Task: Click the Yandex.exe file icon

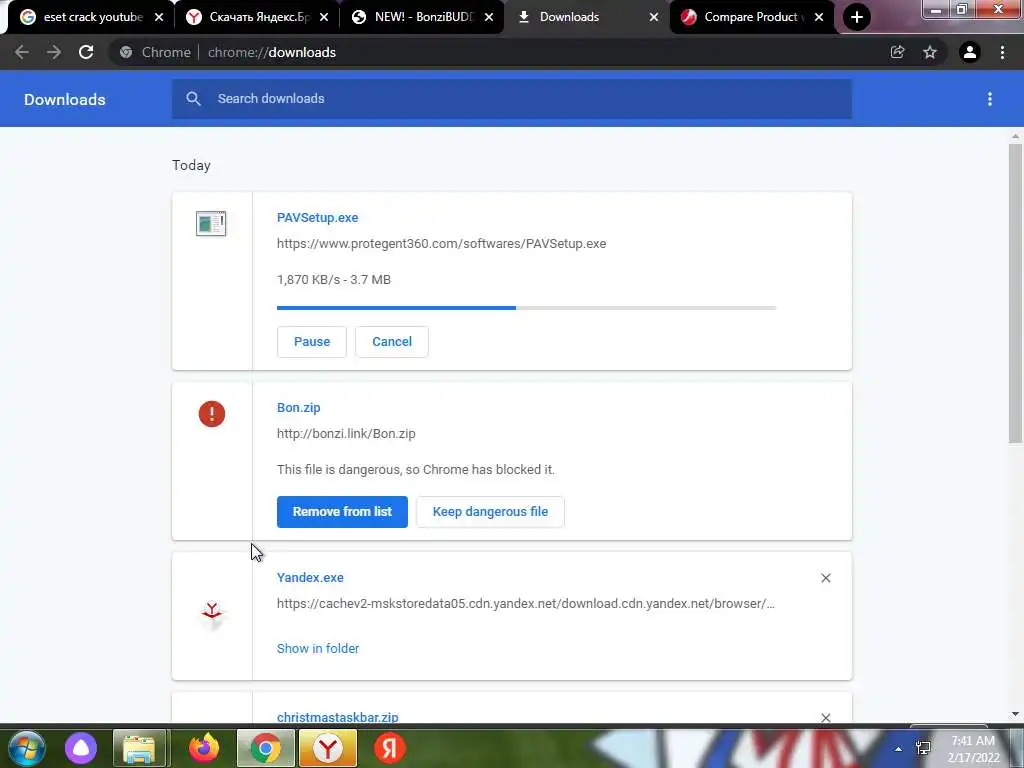Action: pyautogui.click(x=212, y=614)
